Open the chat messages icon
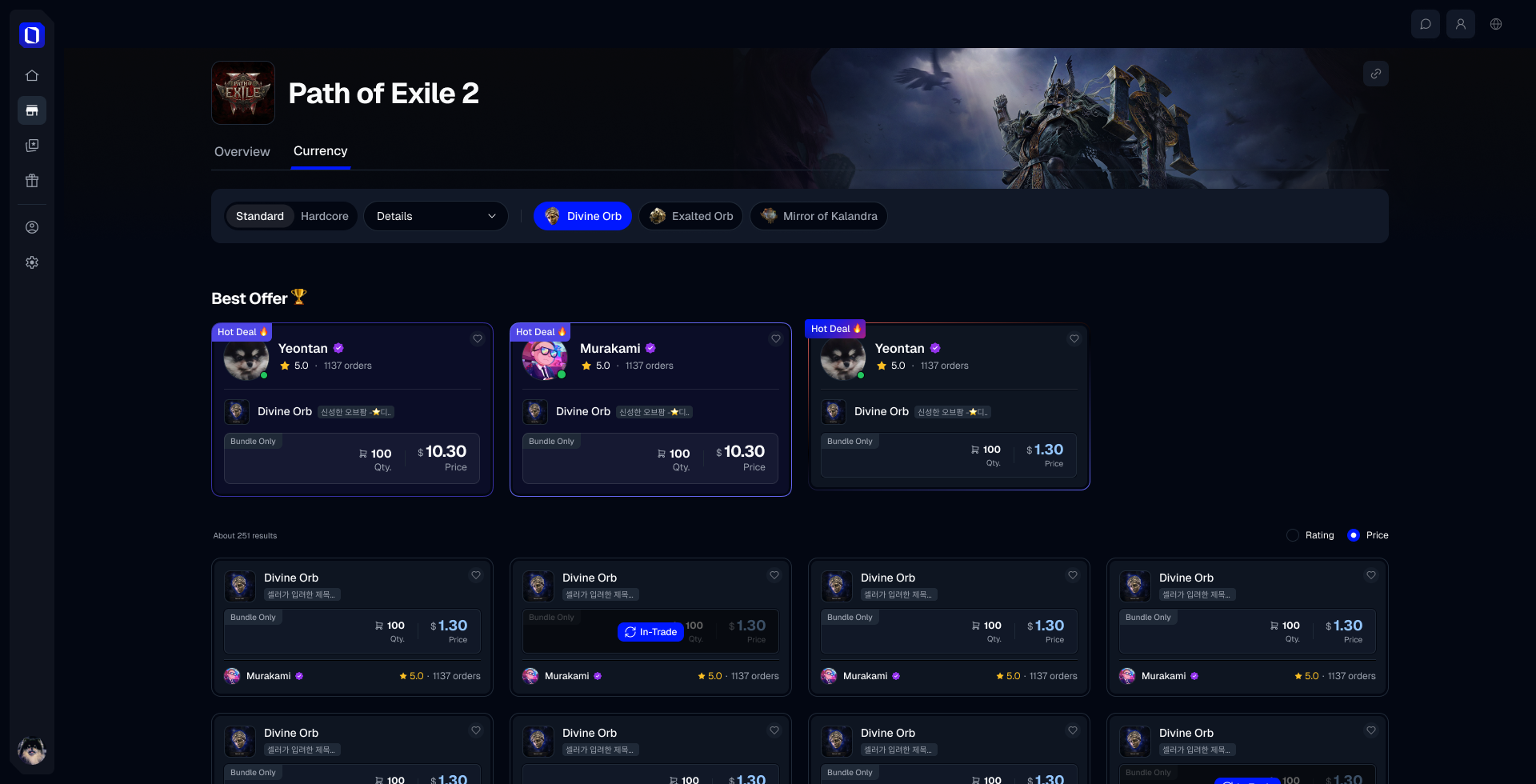The height and width of the screenshot is (784, 1536). tap(1426, 24)
